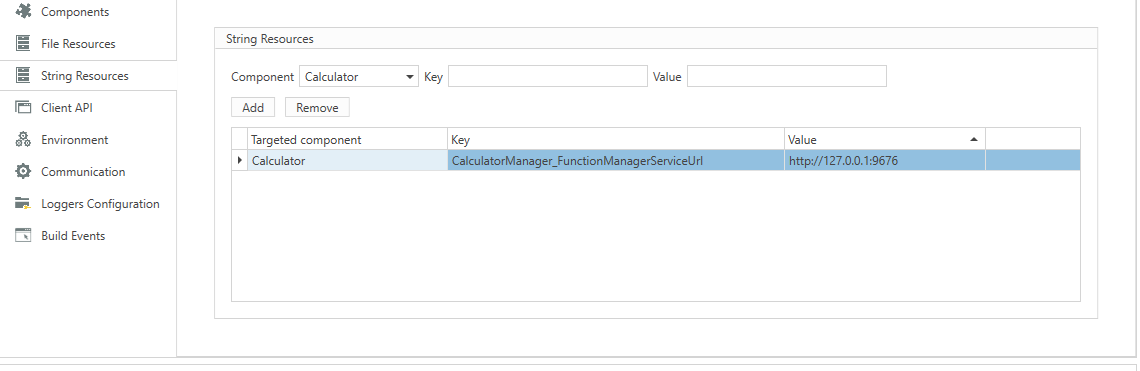Click the Client API window icon
Screen dimensions: 1140x371
23,108
